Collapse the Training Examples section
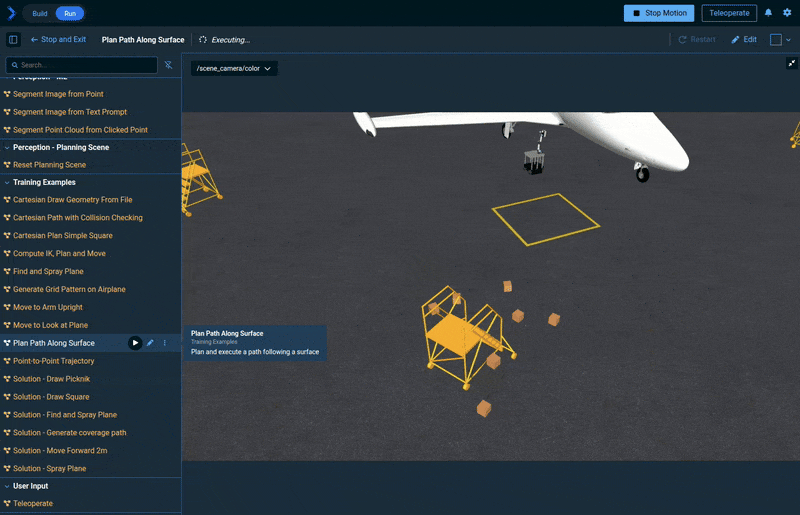Screen dimensions: 800x515 7,183
